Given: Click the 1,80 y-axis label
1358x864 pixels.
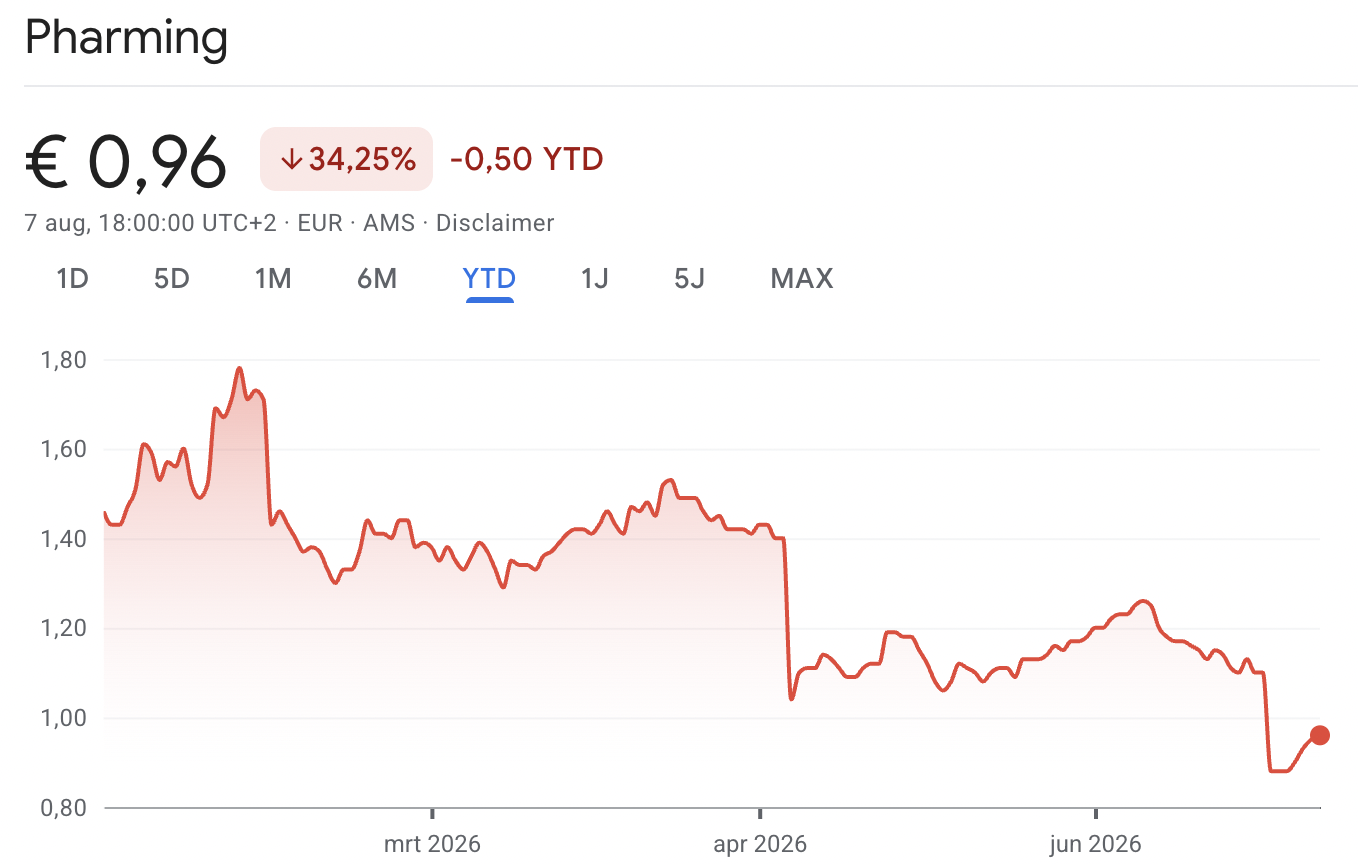Looking at the screenshot, I should coord(66,359).
